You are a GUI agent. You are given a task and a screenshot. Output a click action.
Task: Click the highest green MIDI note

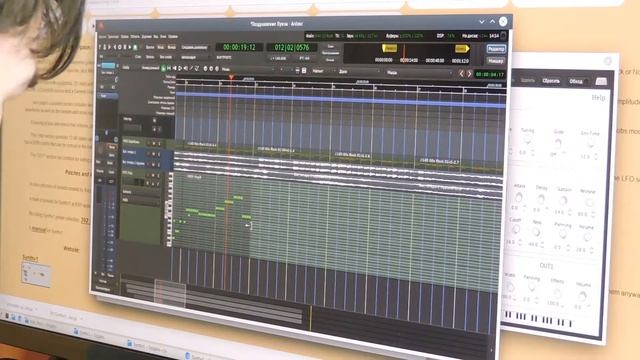pyautogui.click(x=238, y=198)
